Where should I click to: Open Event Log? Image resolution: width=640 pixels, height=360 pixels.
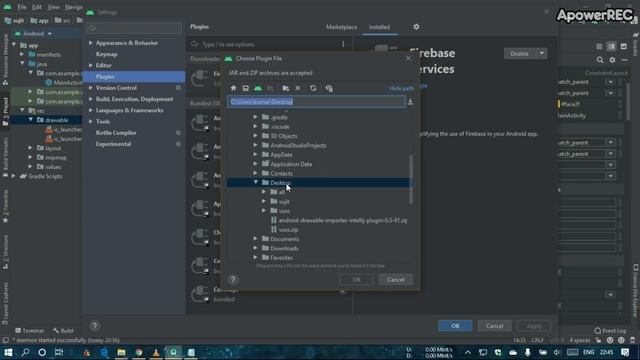[x=610, y=331]
